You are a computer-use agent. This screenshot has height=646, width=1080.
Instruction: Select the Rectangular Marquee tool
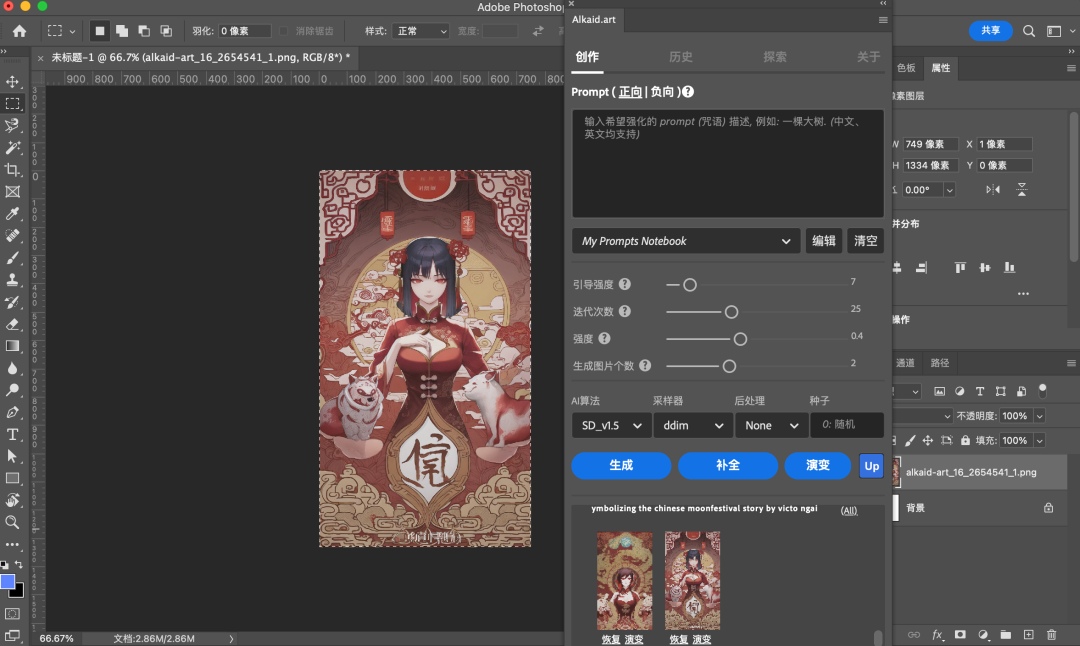tap(12, 103)
